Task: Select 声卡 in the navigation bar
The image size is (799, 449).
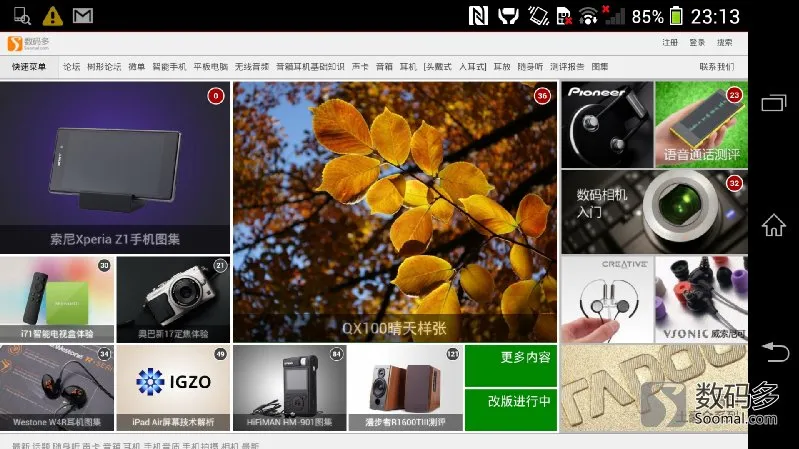Action: click(360, 67)
